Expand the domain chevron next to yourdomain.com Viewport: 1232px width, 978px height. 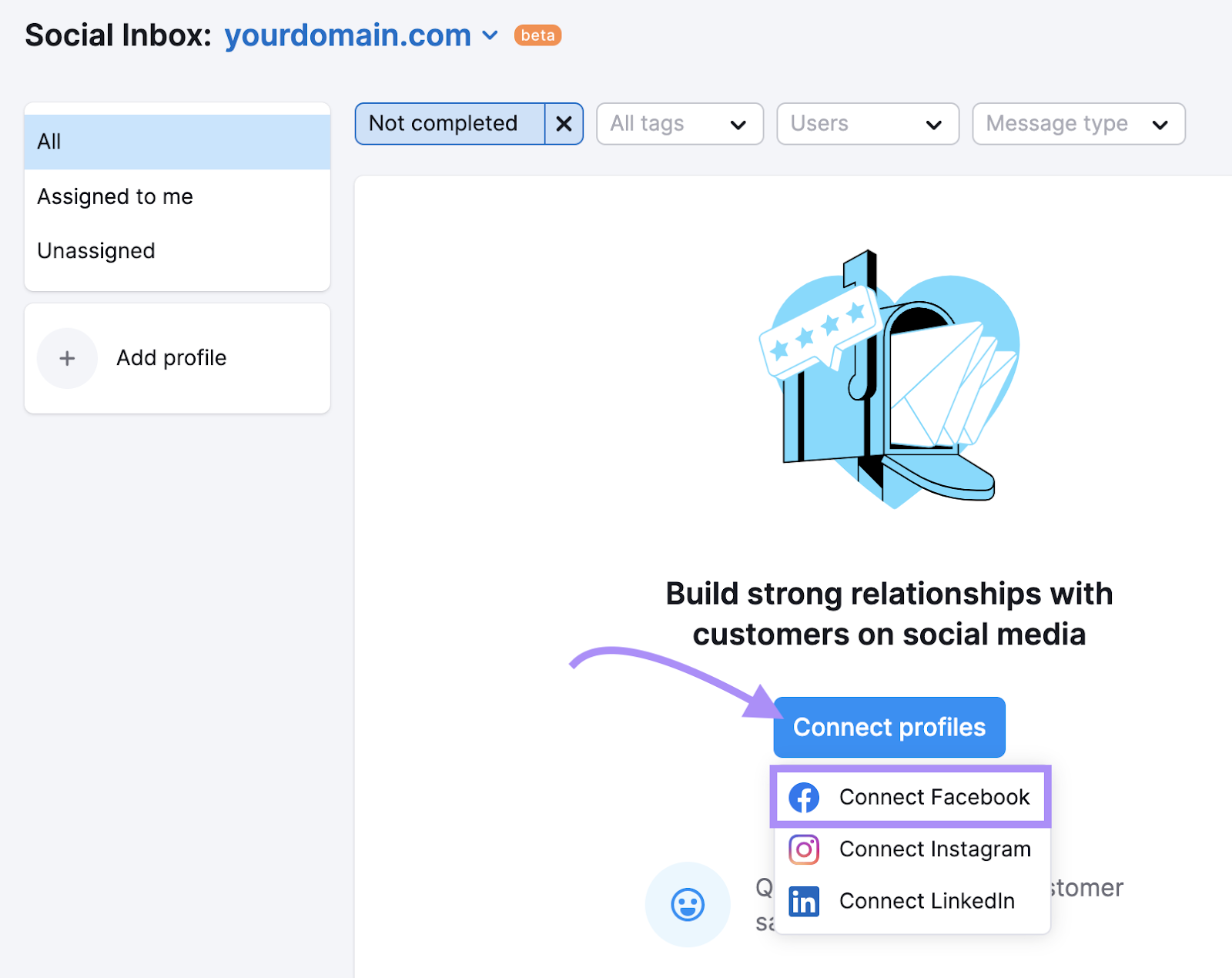(490, 35)
